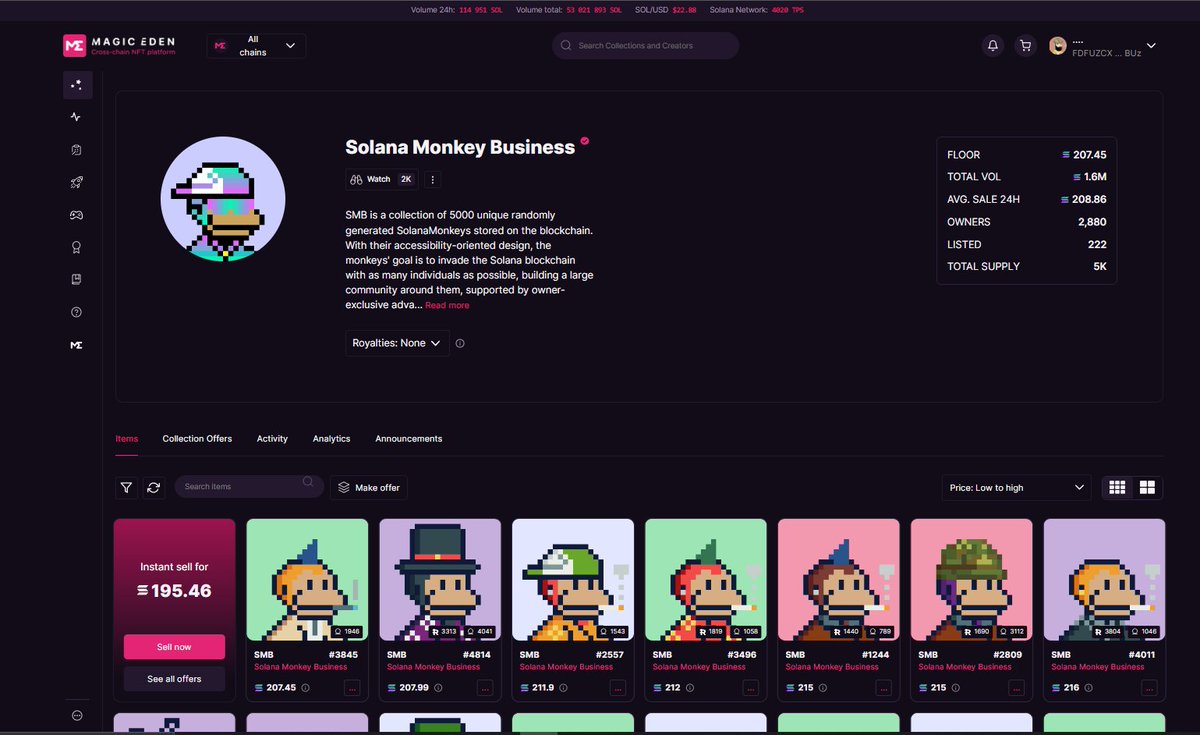Click verified badge next to collection name

[585, 142]
